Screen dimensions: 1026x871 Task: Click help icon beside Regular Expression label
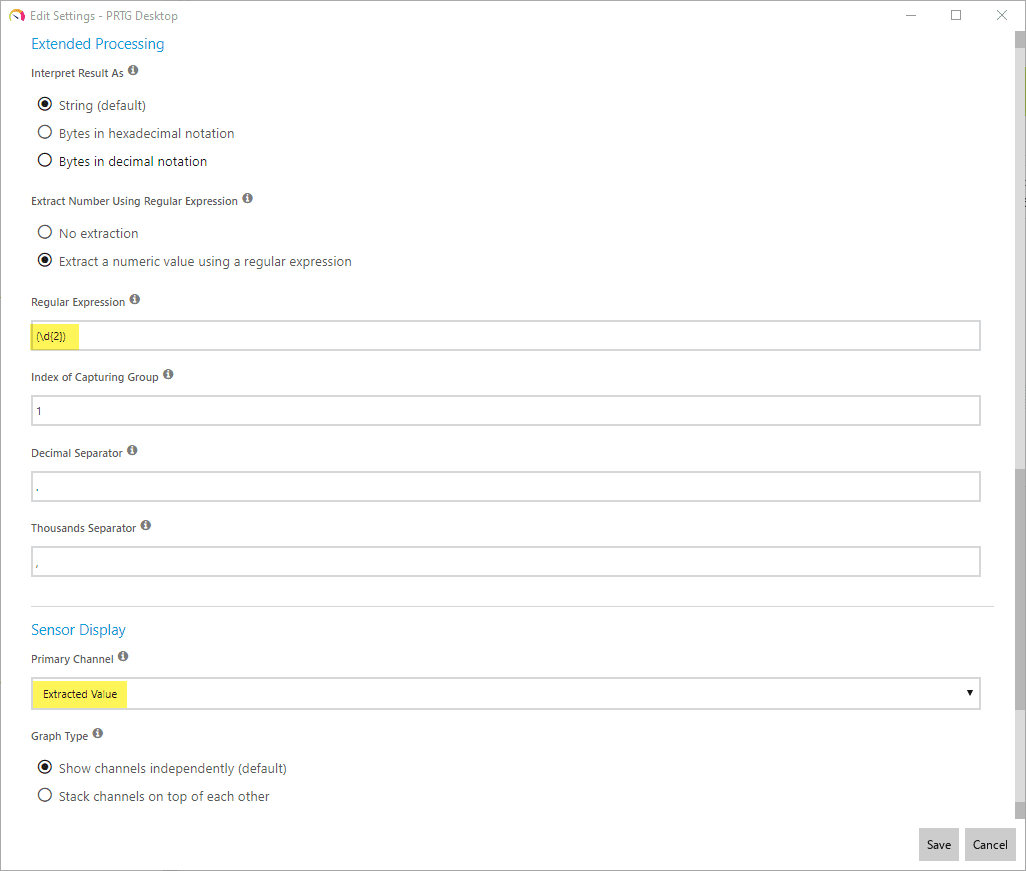[x=135, y=300]
